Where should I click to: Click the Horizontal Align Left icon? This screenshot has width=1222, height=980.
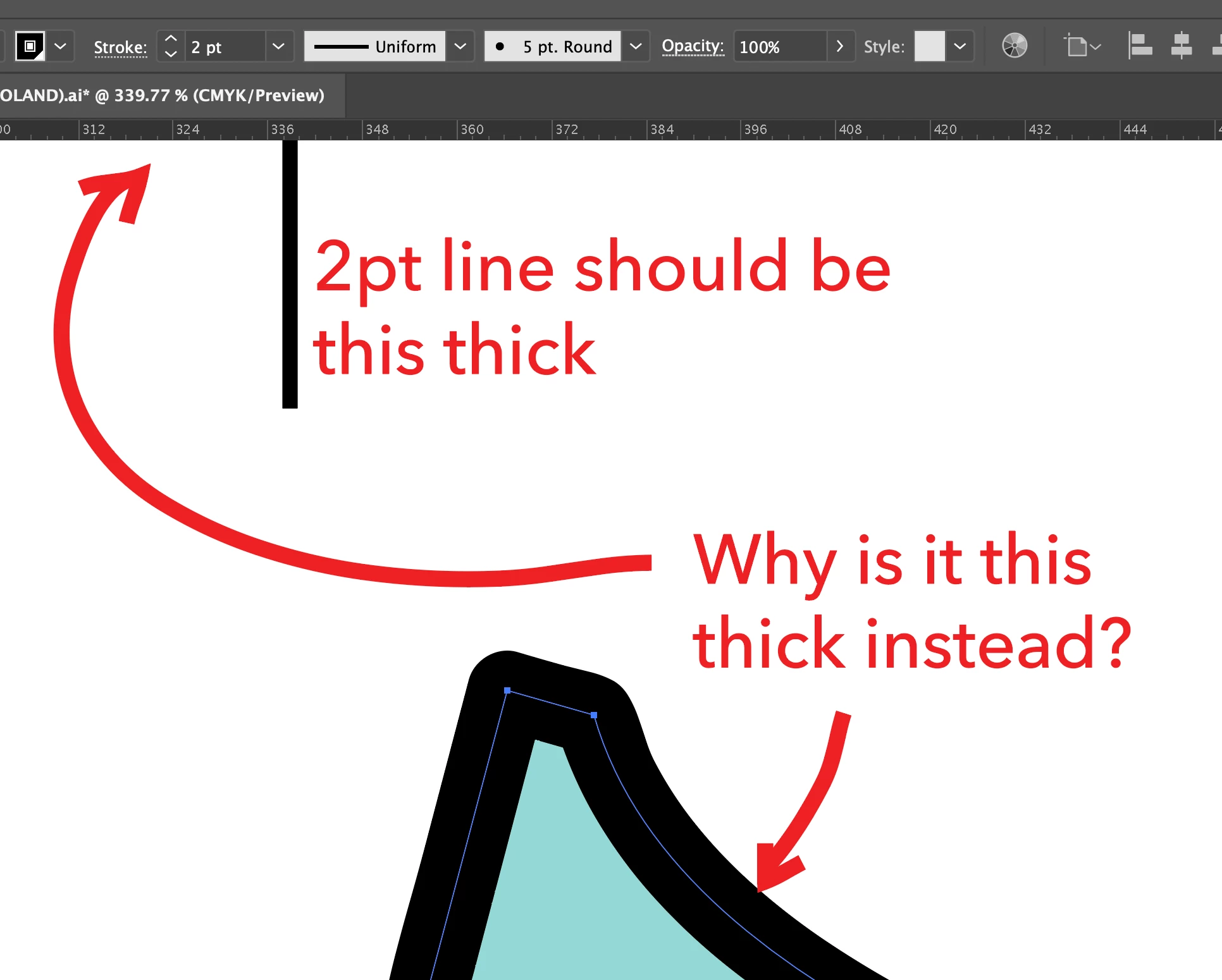point(1140,46)
